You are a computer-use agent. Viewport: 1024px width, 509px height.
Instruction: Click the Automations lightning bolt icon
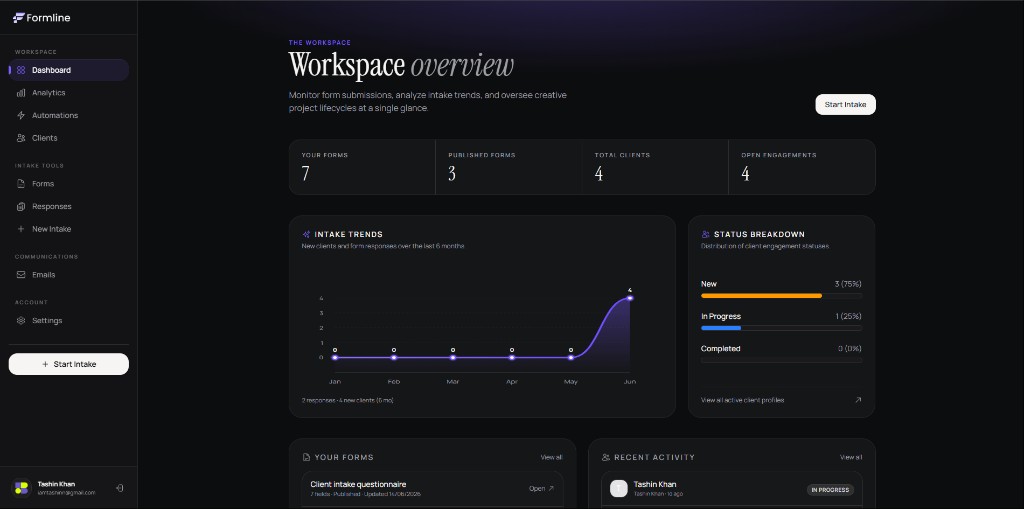coord(21,116)
